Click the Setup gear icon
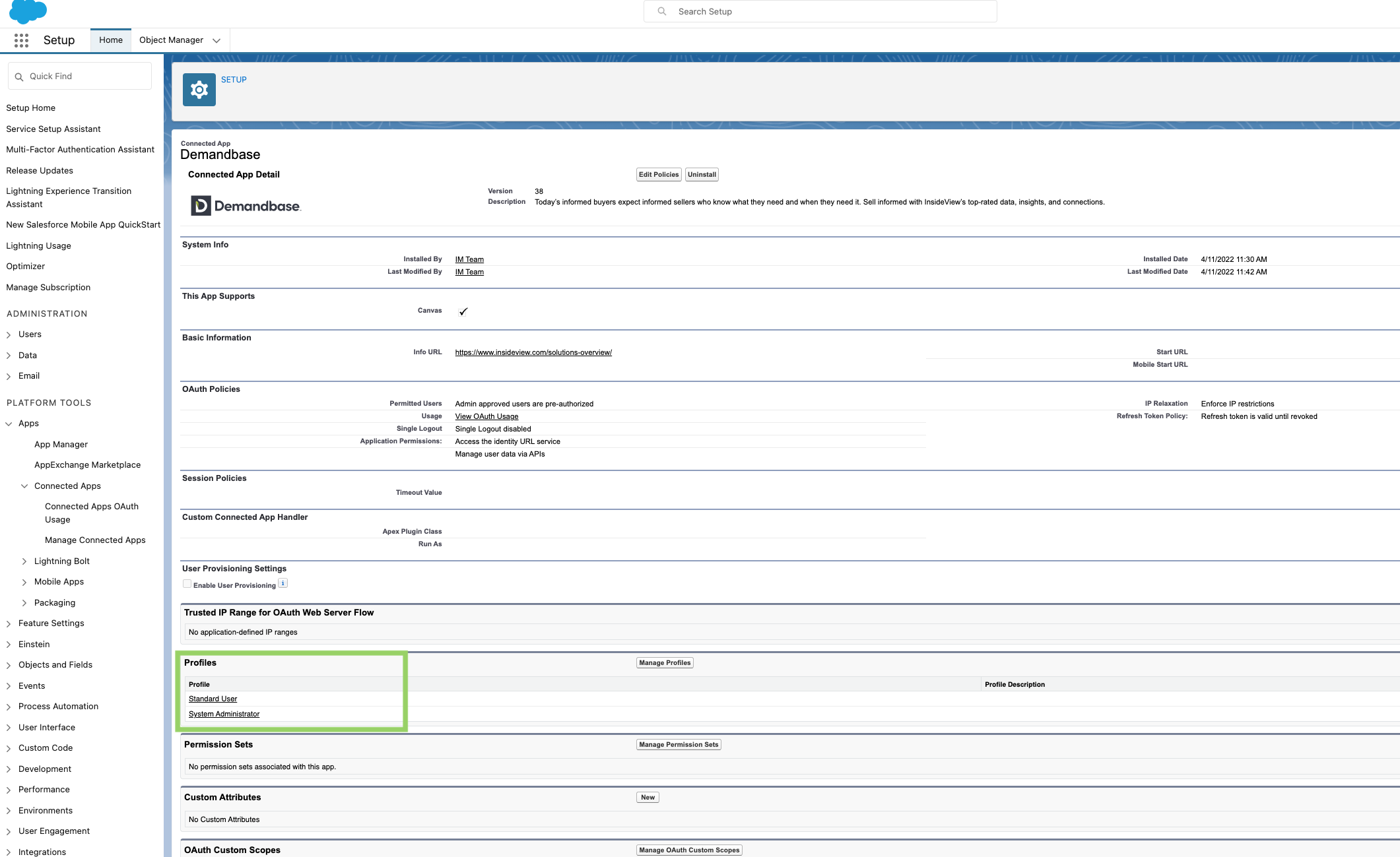Viewport: 1400px width, 857px height. (x=199, y=90)
